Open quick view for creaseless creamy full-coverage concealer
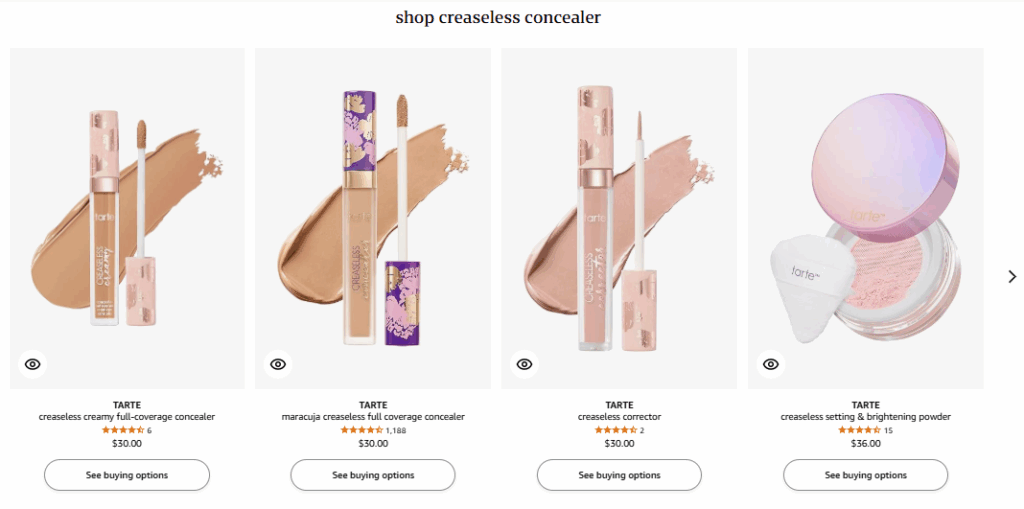The width and height of the screenshot is (1024, 509). click(x=33, y=364)
